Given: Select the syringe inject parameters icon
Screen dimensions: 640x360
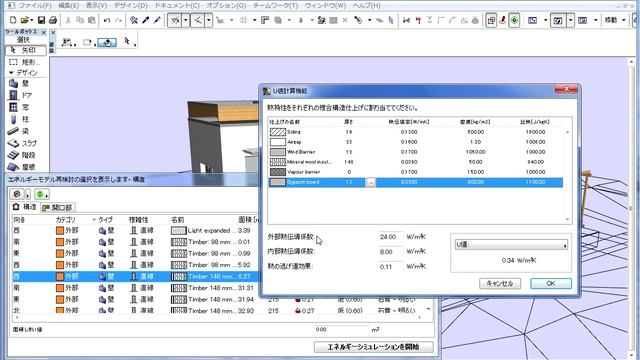Looking at the screenshot, I should pos(157,20).
